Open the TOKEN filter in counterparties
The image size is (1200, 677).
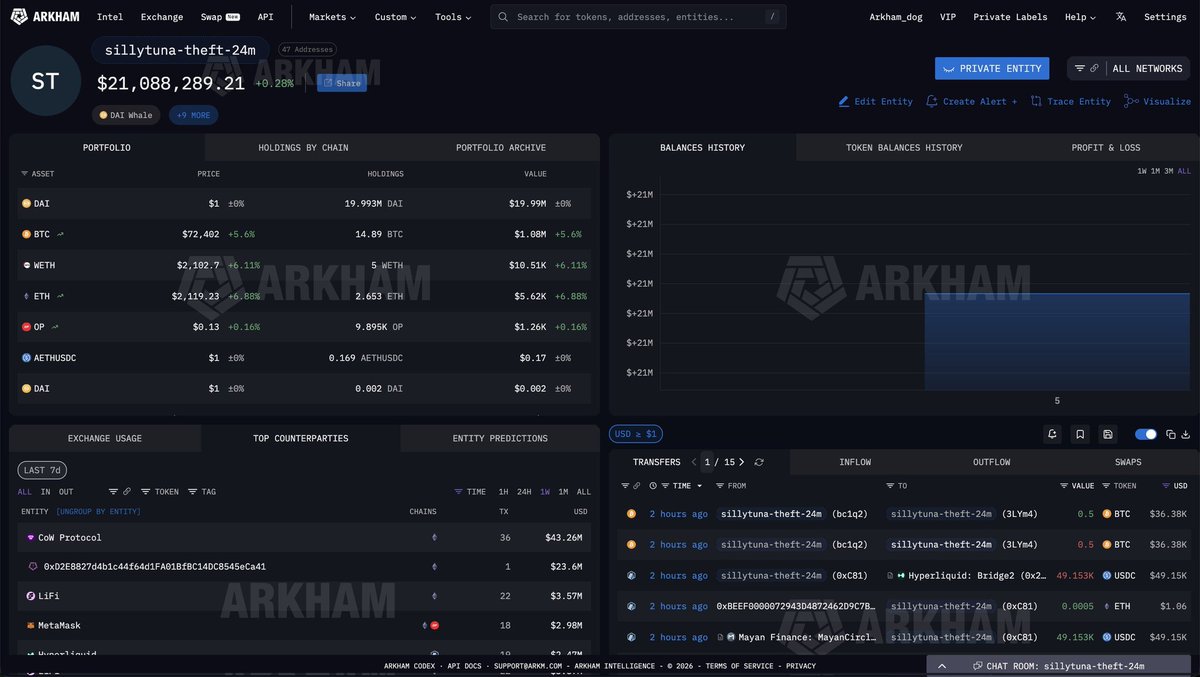(160, 492)
